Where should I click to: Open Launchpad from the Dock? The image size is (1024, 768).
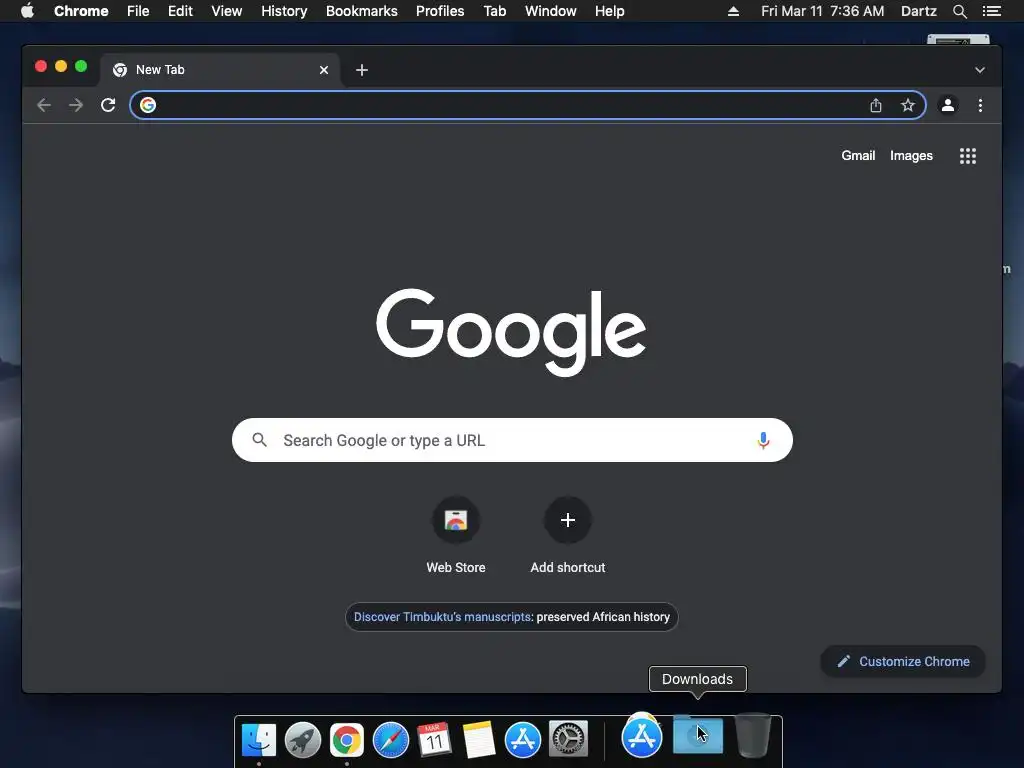click(x=303, y=740)
